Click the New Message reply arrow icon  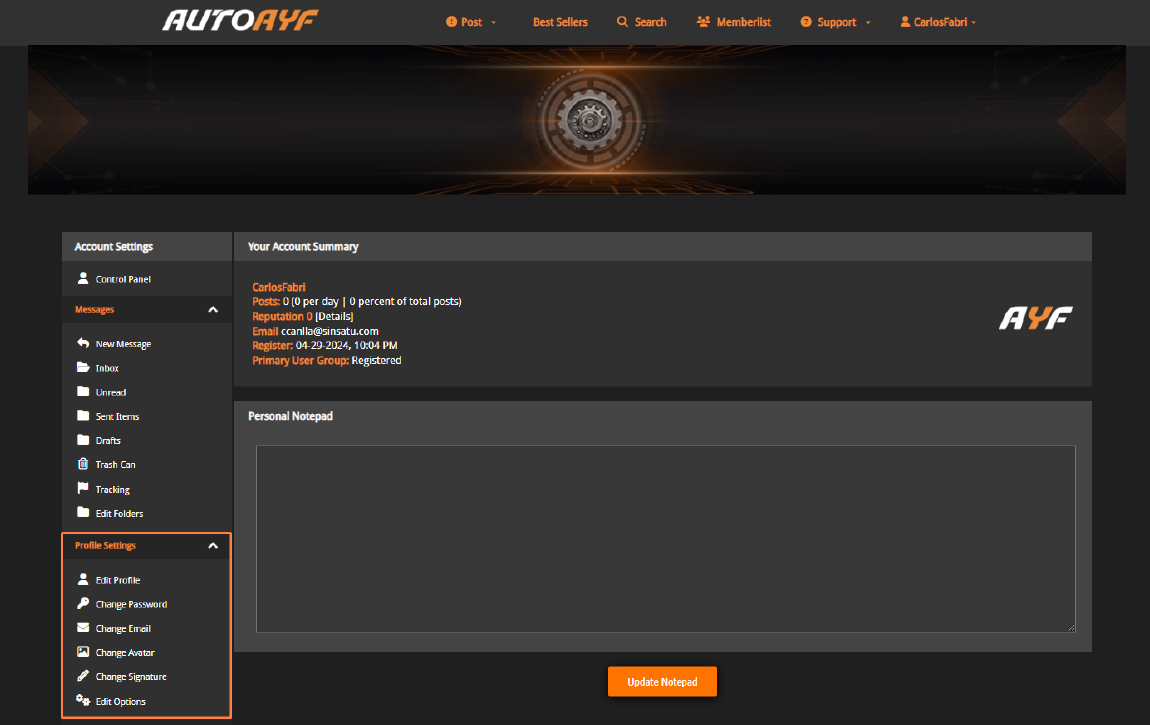click(x=83, y=343)
